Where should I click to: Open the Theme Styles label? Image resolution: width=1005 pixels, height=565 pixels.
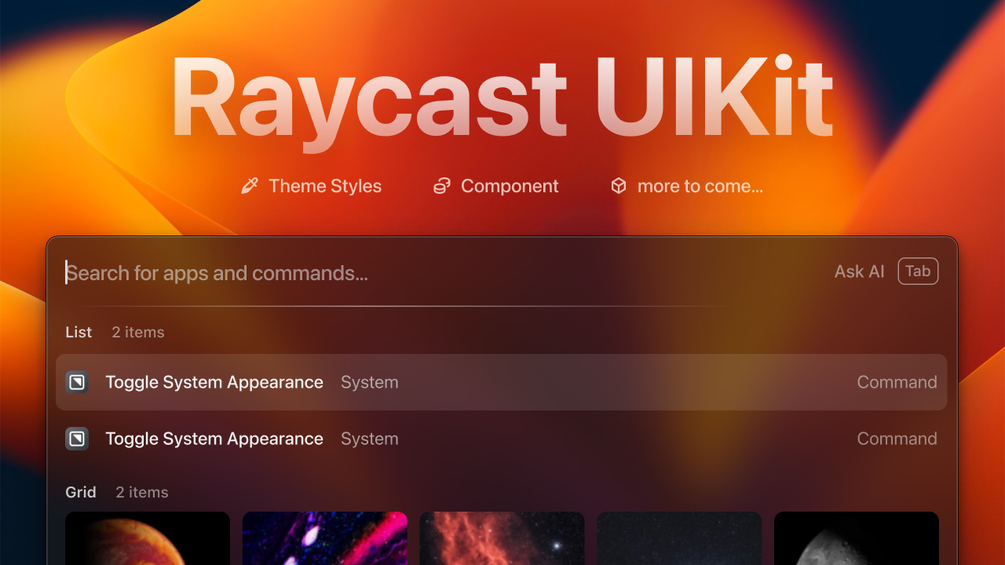pyautogui.click(x=325, y=186)
